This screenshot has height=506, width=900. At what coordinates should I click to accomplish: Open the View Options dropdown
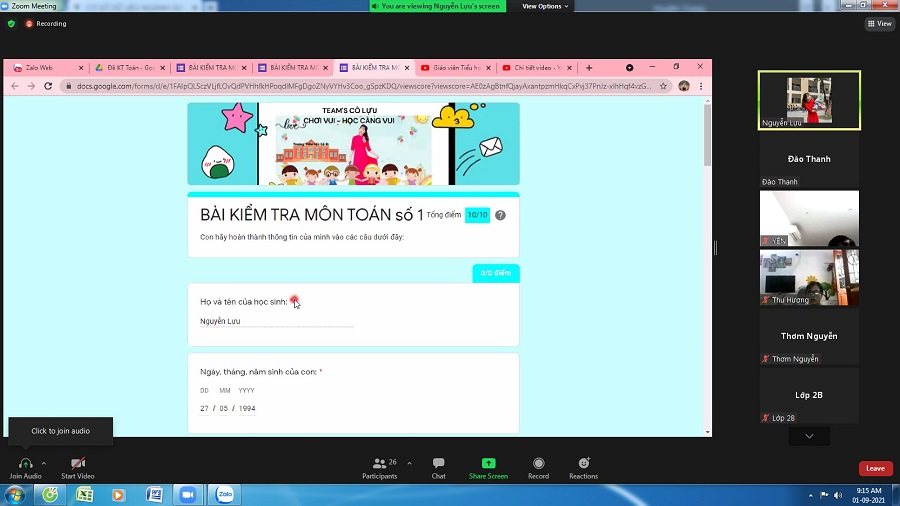pos(545,6)
